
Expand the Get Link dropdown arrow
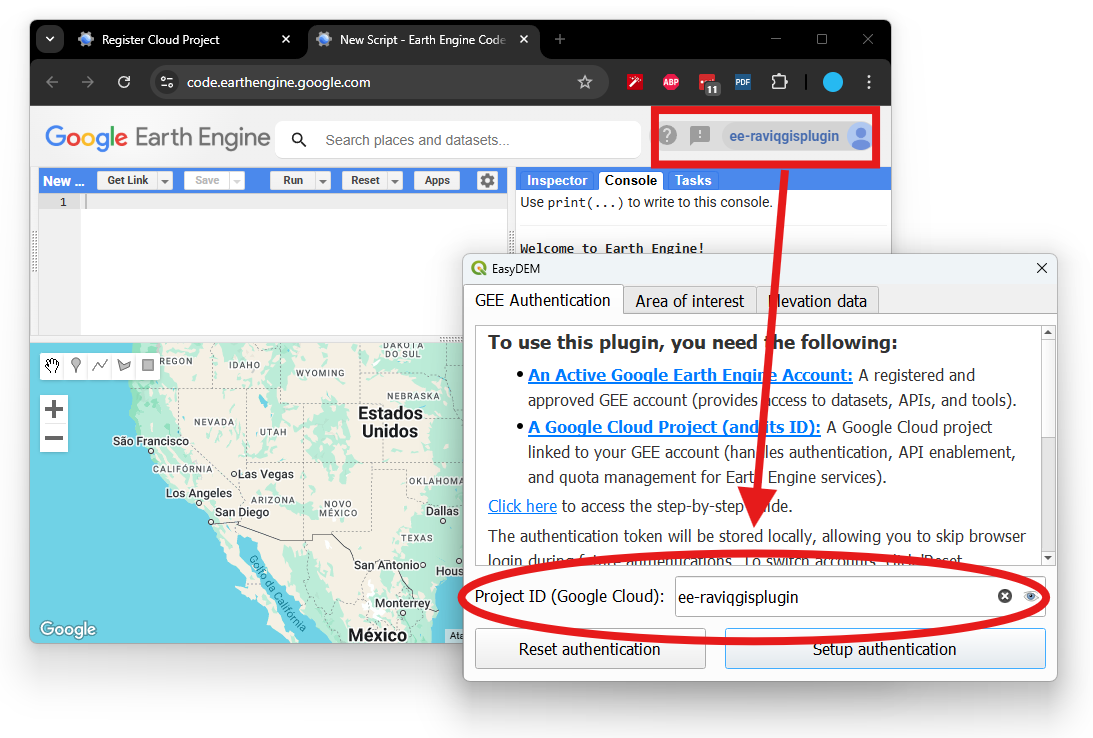coord(165,181)
